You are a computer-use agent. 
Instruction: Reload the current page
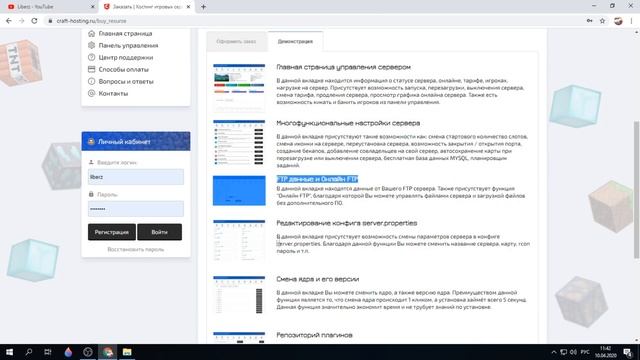pyautogui.click(x=34, y=20)
